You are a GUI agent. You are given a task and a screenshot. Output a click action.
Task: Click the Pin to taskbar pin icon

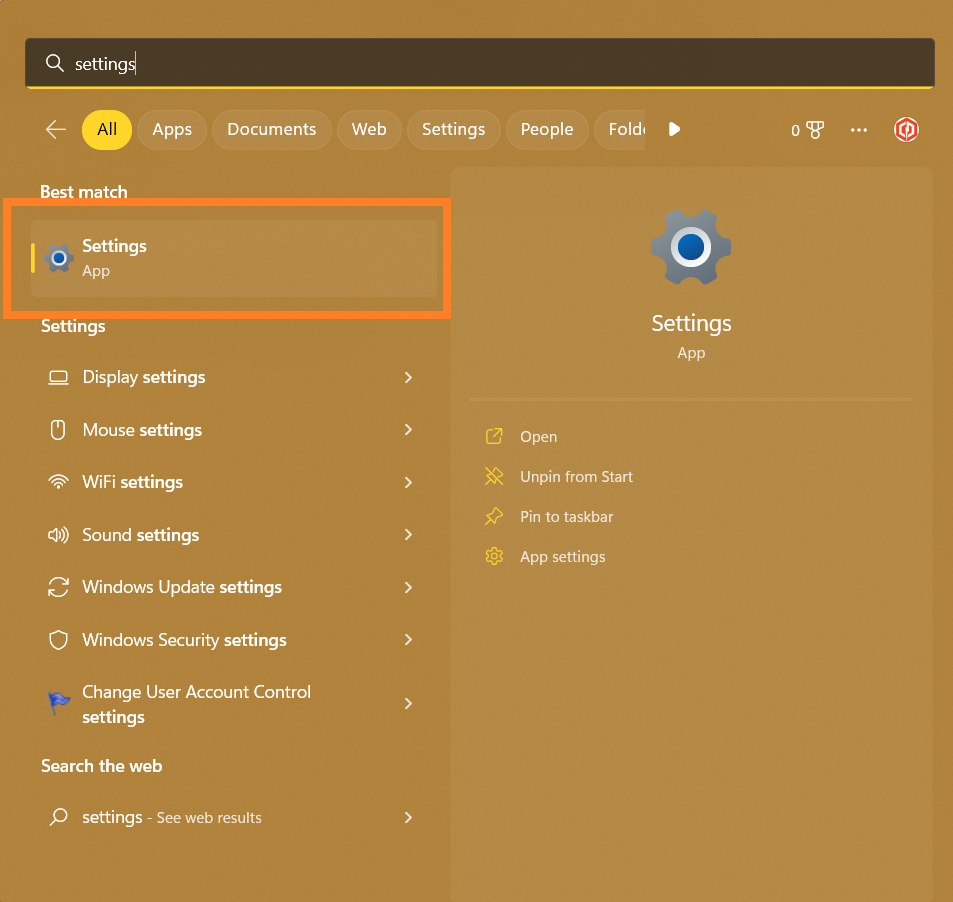coord(494,517)
